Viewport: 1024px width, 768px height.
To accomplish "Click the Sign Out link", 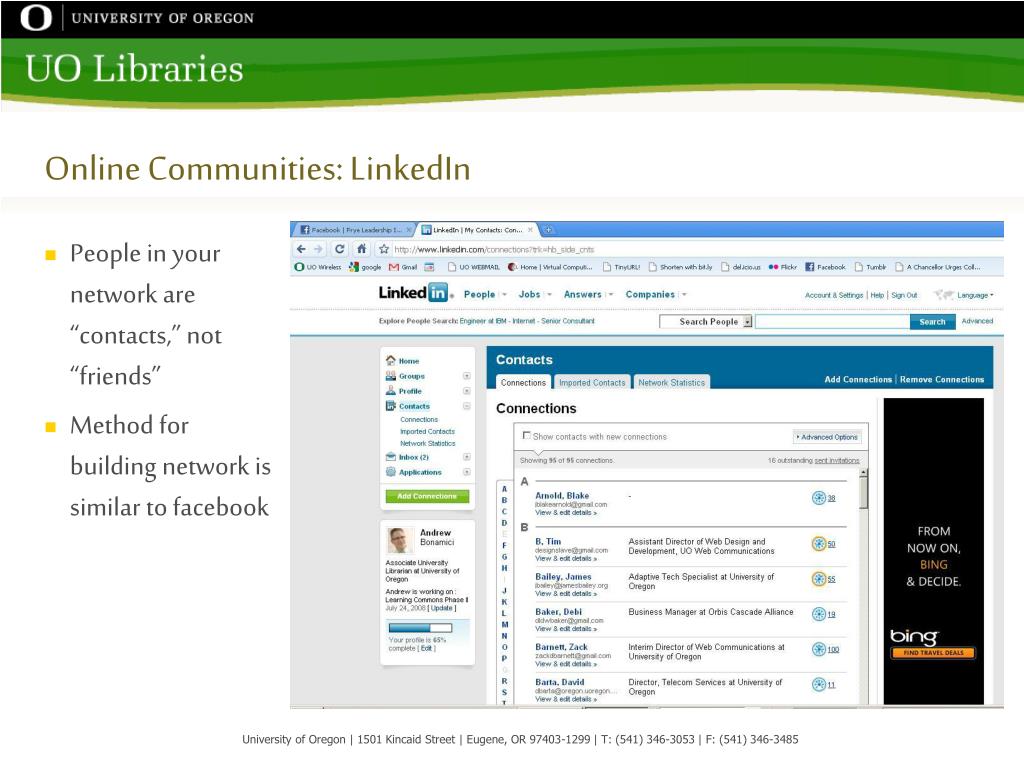I will [x=904, y=295].
